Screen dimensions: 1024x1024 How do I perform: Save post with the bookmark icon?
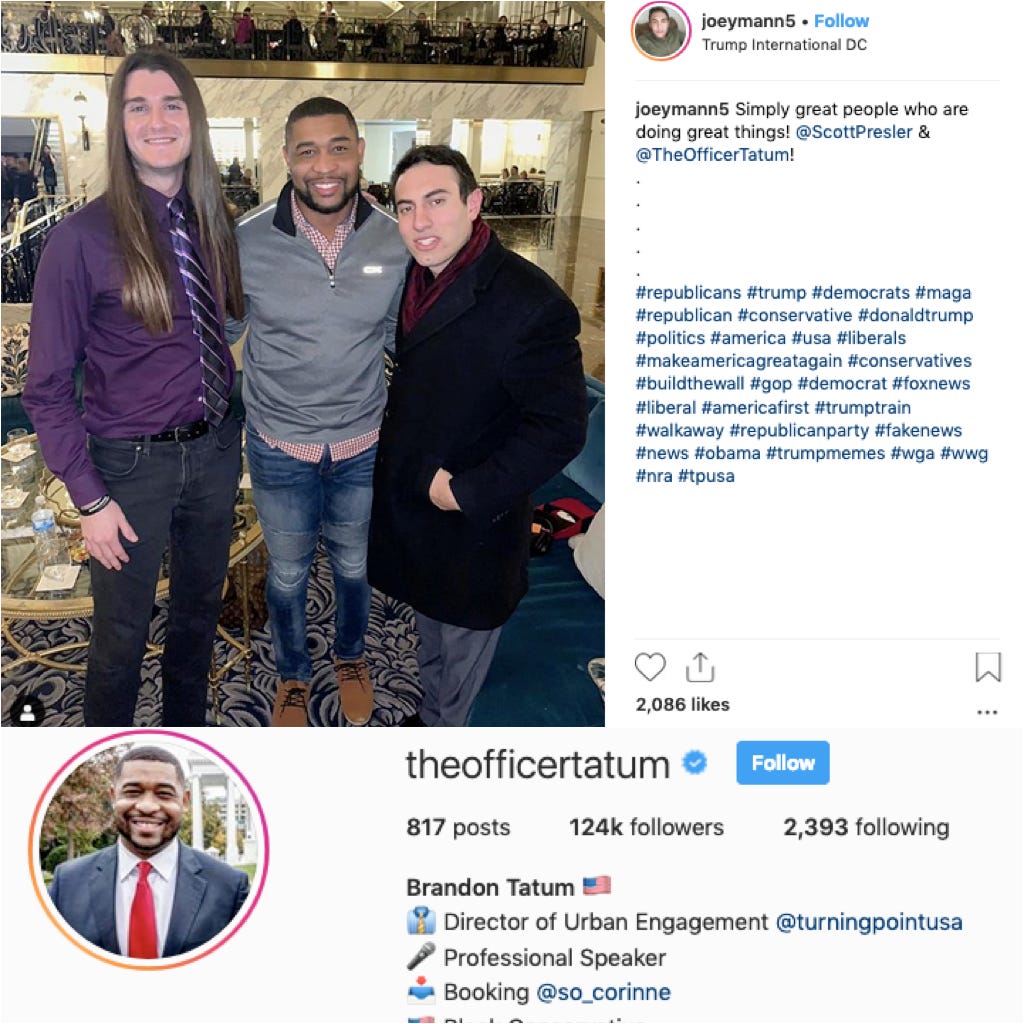pos(987,667)
